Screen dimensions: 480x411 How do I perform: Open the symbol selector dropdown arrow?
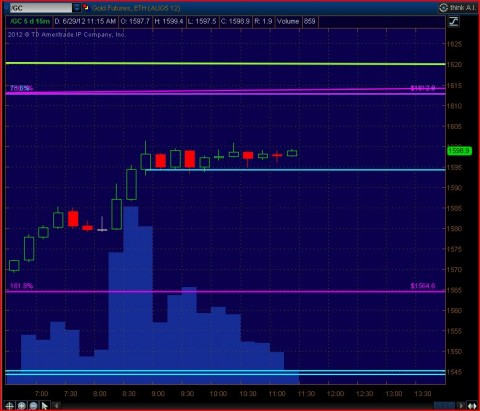[77, 8]
